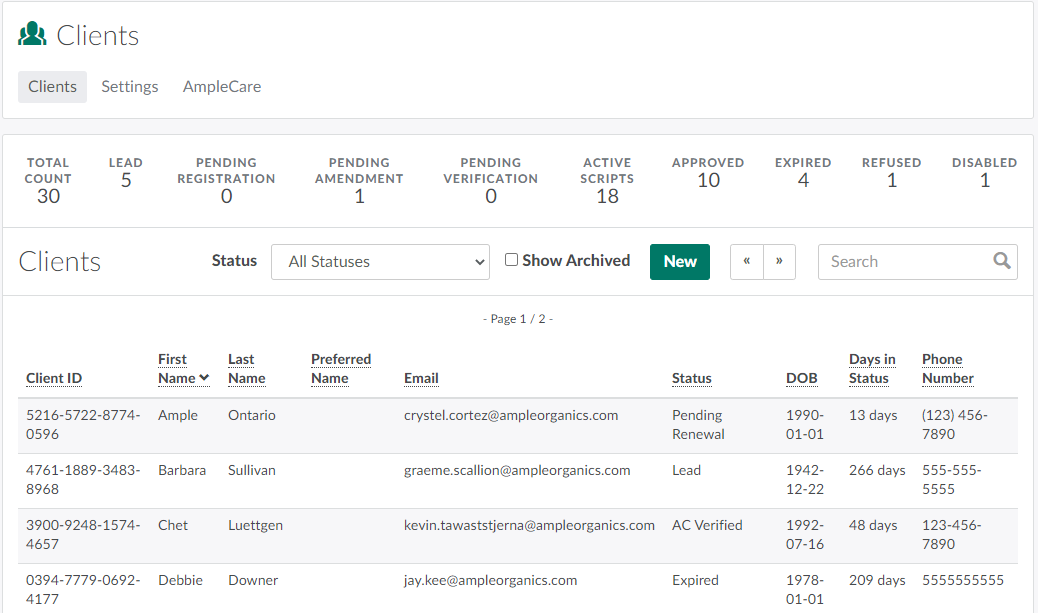1038x613 pixels.
Task: Select the Clients tab
Action: [52, 87]
